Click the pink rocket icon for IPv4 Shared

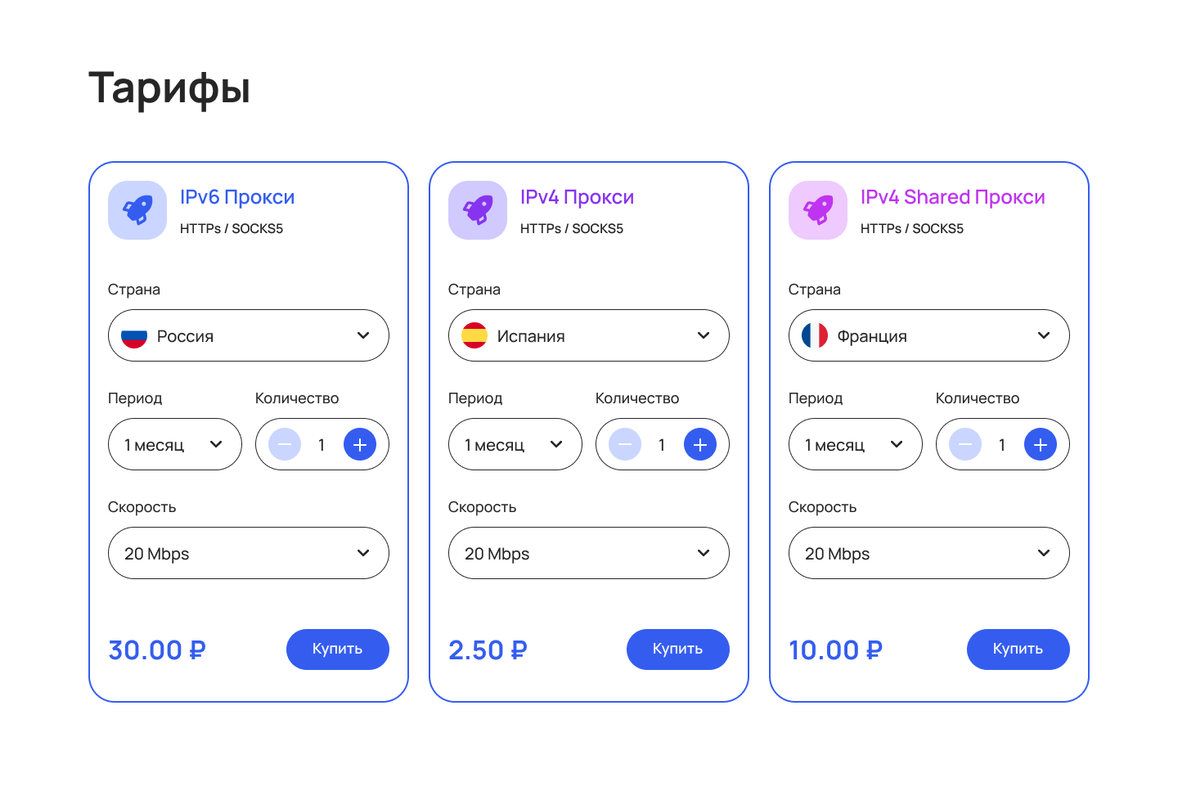818,210
